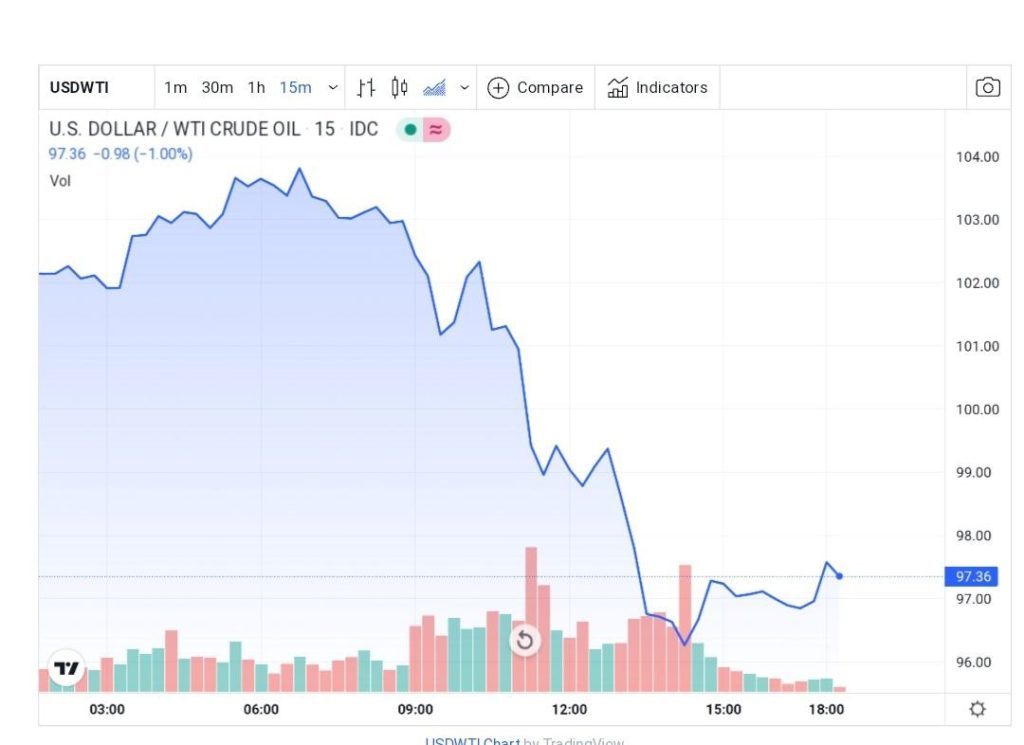Select the bars chart style icon
This screenshot has width=1024, height=745.
click(x=366, y=87)
